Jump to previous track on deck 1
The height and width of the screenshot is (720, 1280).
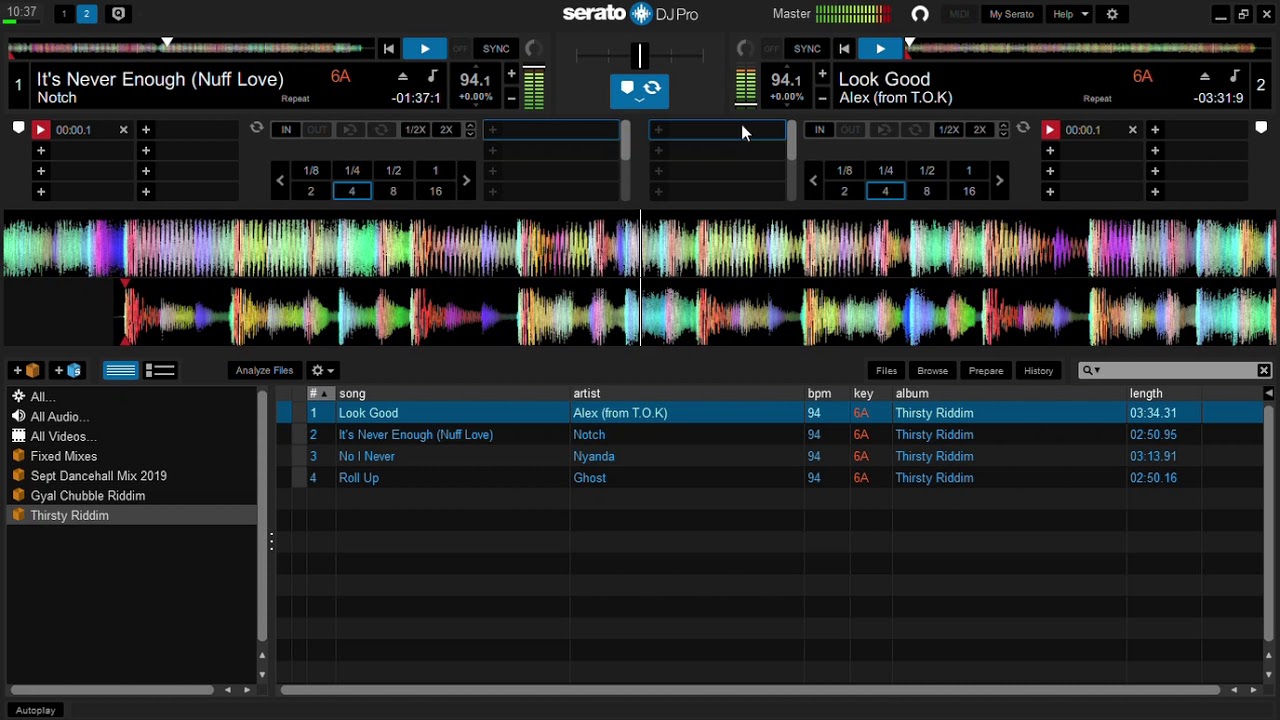click(389, 49)
